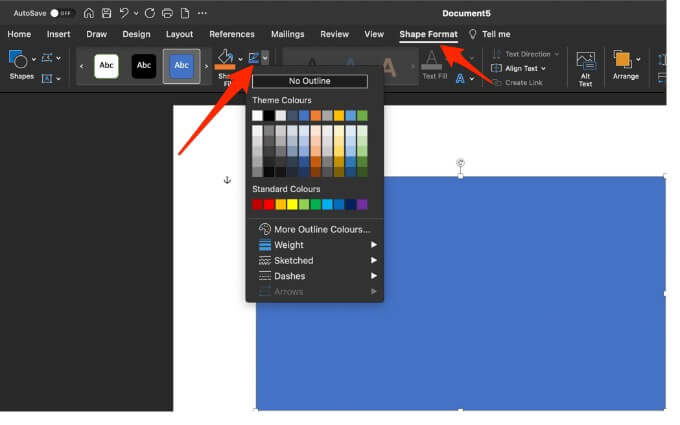This screenshot has width=680, height=425.
Task: Switch to the Mailings tab
Action: pos(288,34)
